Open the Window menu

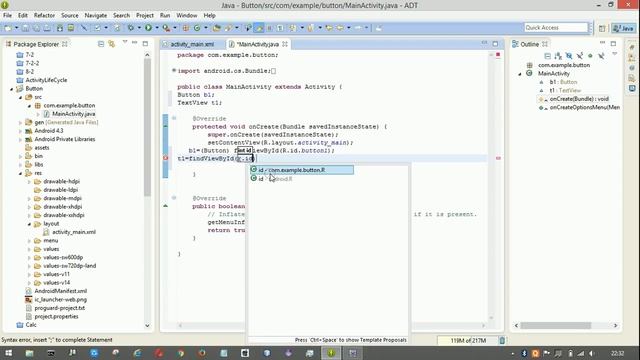tap(187, 15)
